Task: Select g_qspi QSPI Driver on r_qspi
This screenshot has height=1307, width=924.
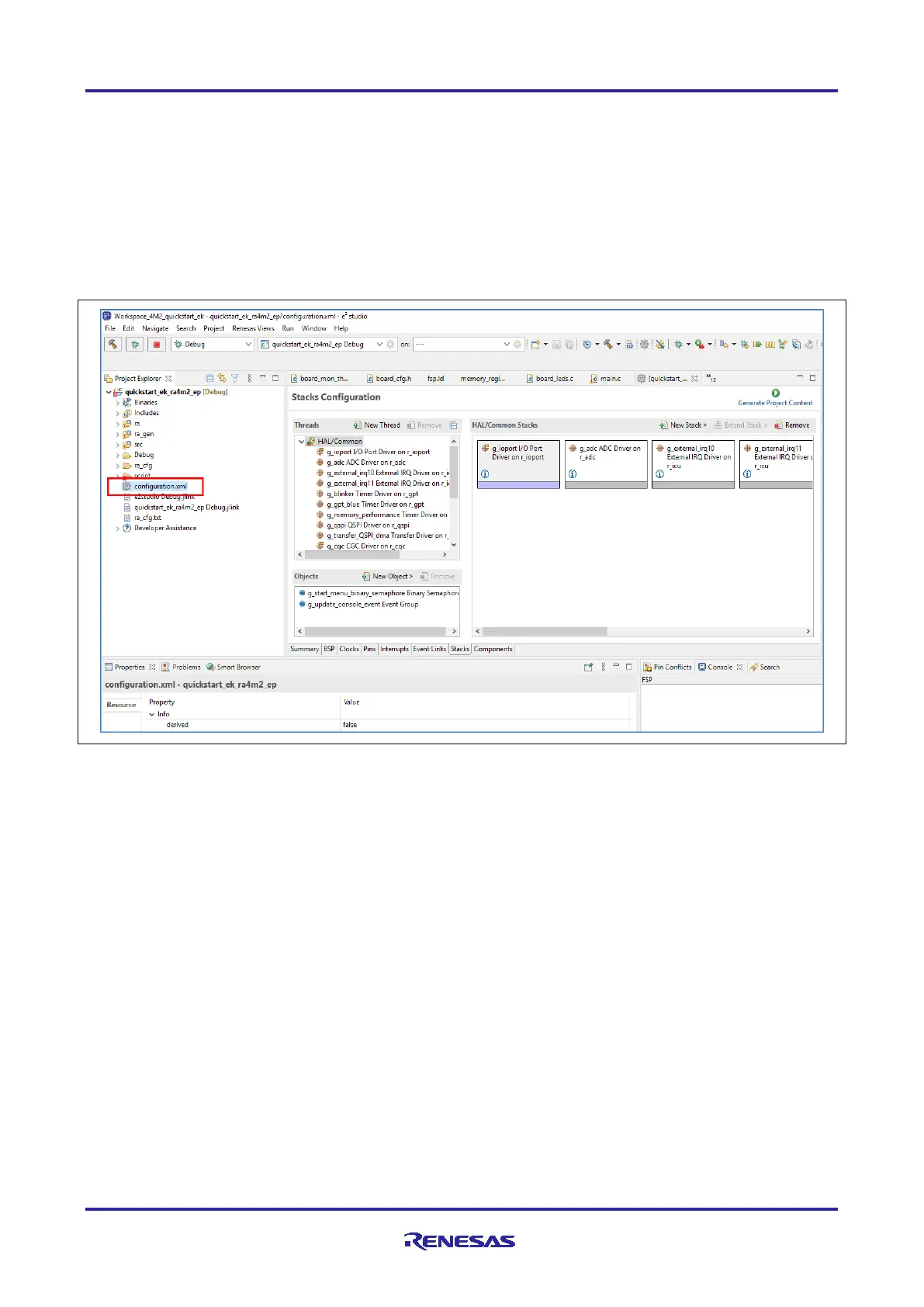Action: point(367,525)
